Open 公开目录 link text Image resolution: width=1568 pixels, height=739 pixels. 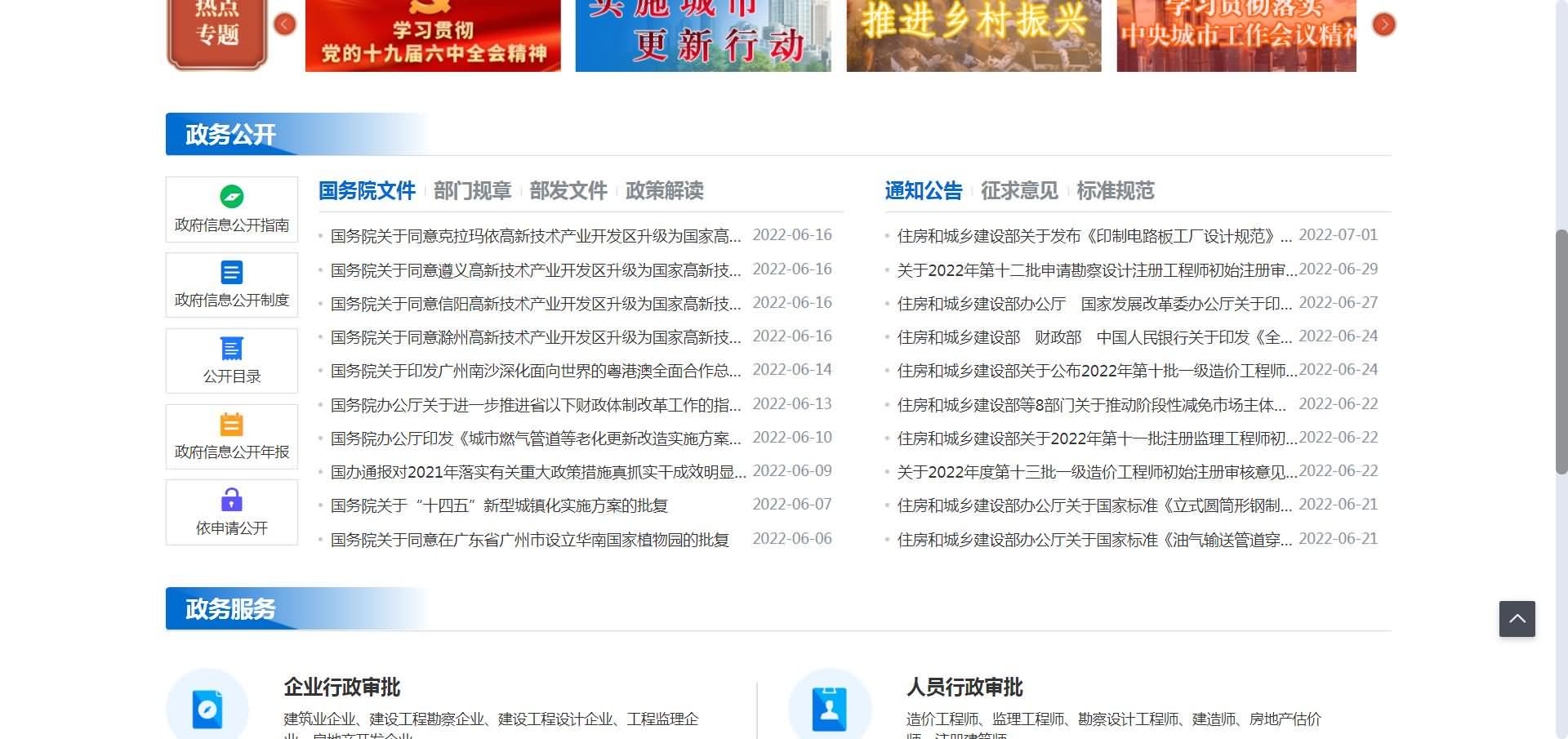pyautogui.click(x=232, y=376)
